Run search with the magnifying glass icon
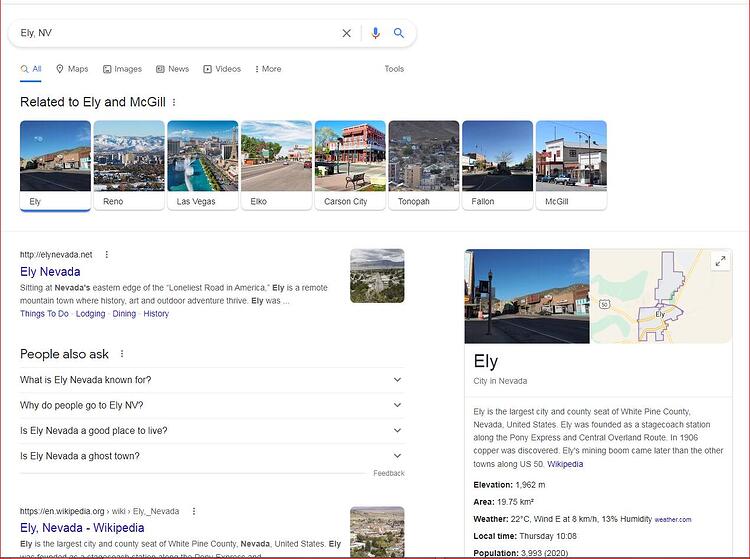 [398, 33]
